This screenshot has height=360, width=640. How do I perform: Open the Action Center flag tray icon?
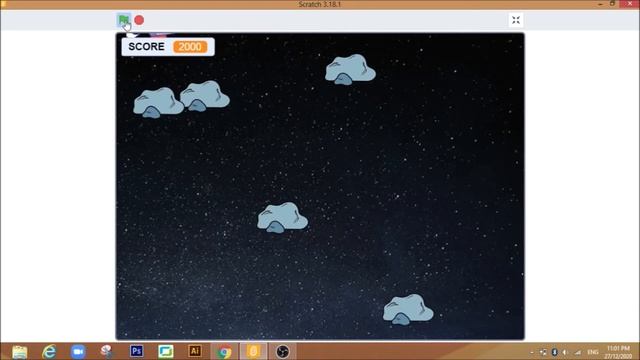coord(543,352)
